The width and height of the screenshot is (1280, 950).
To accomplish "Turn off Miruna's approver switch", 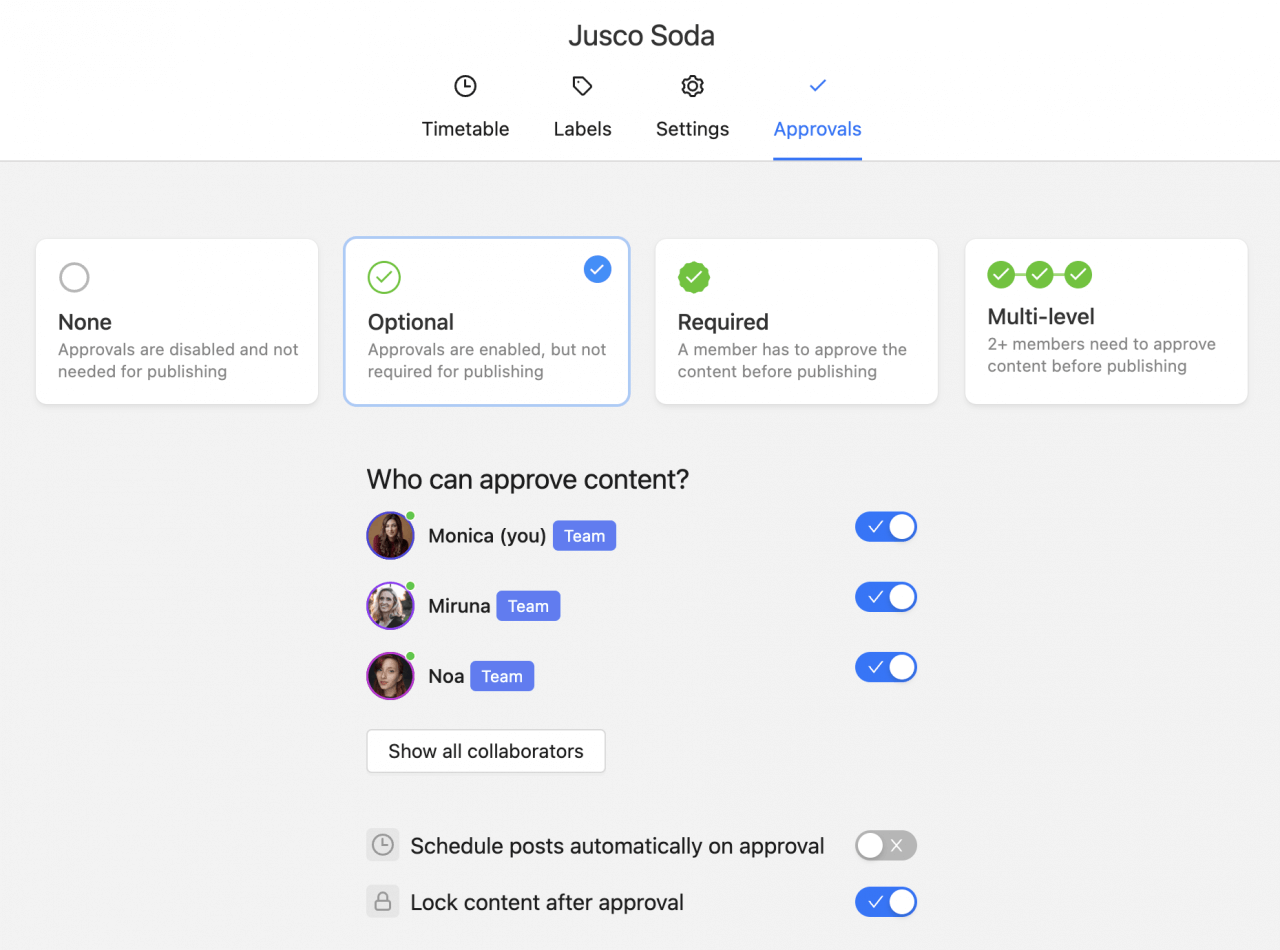I will 885,597.
